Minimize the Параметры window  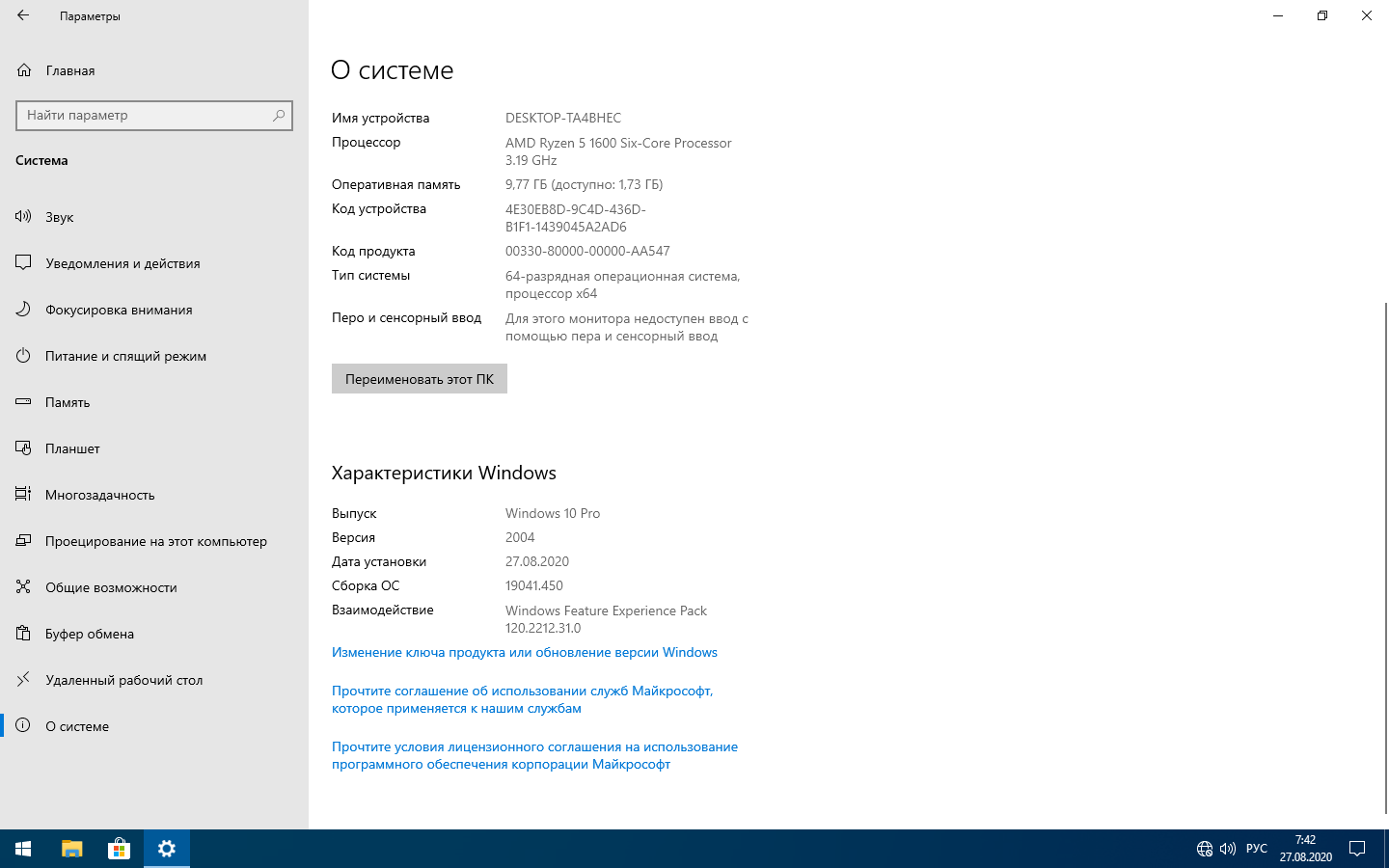point(1278,15)
